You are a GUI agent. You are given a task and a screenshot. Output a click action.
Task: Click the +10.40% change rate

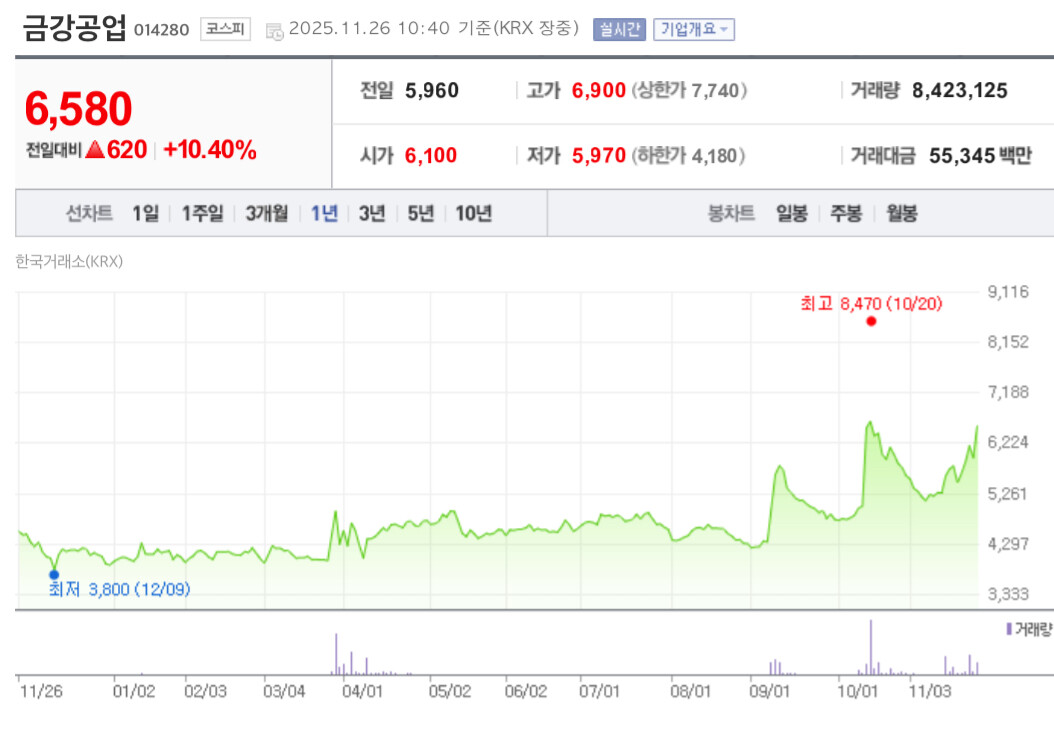click(x=210, y=150)
